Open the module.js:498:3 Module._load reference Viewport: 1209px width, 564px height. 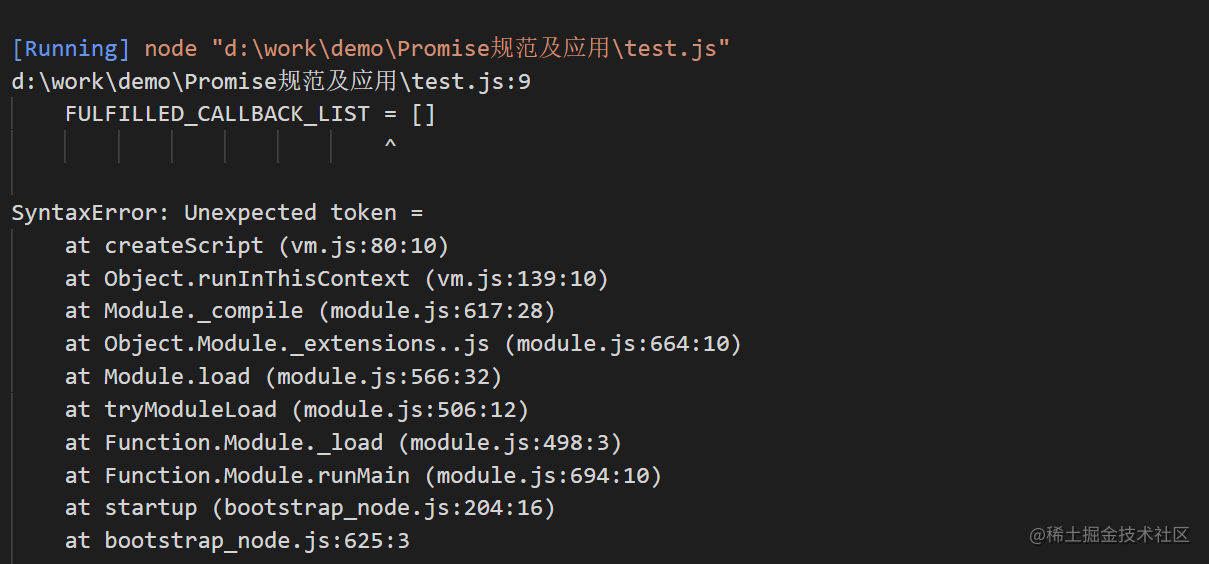tap(510, 443)
